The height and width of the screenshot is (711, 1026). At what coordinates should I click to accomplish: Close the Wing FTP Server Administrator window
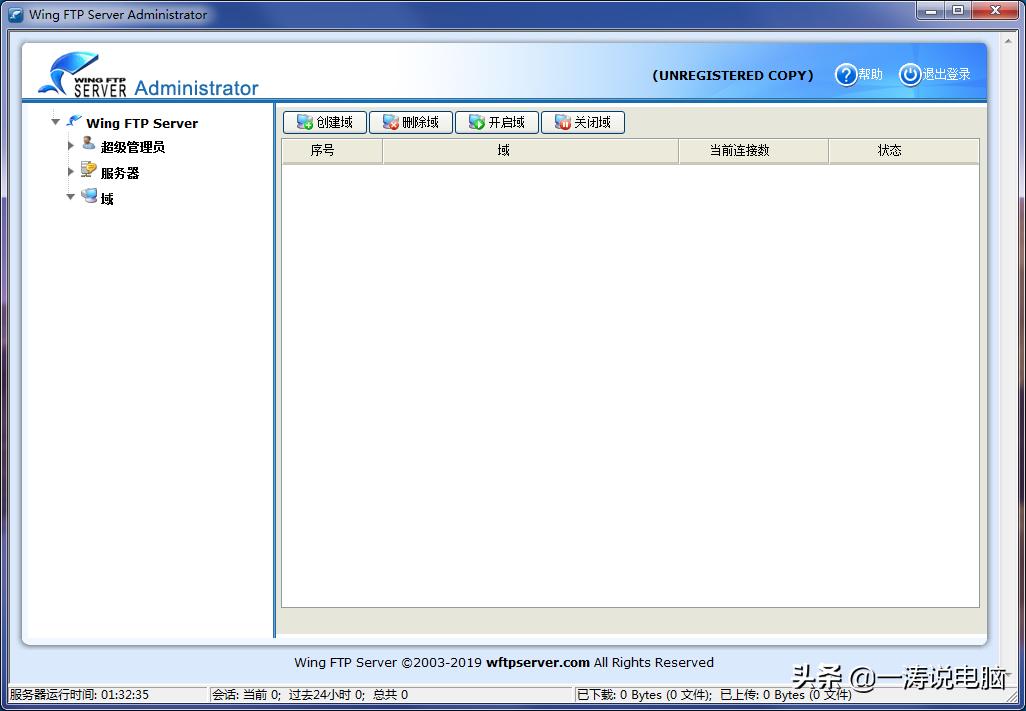pos(995,10)
